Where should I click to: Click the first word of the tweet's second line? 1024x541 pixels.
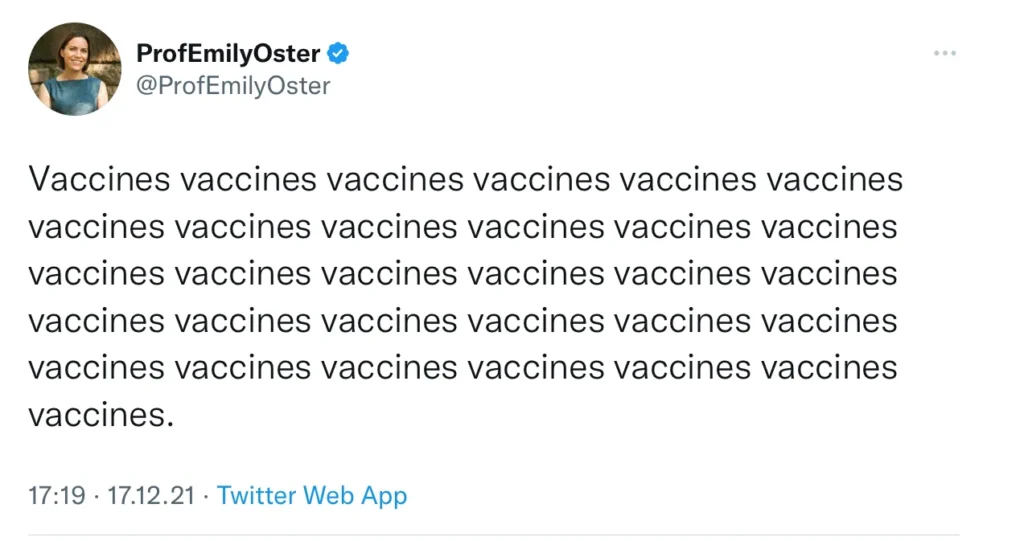[96, 228]
